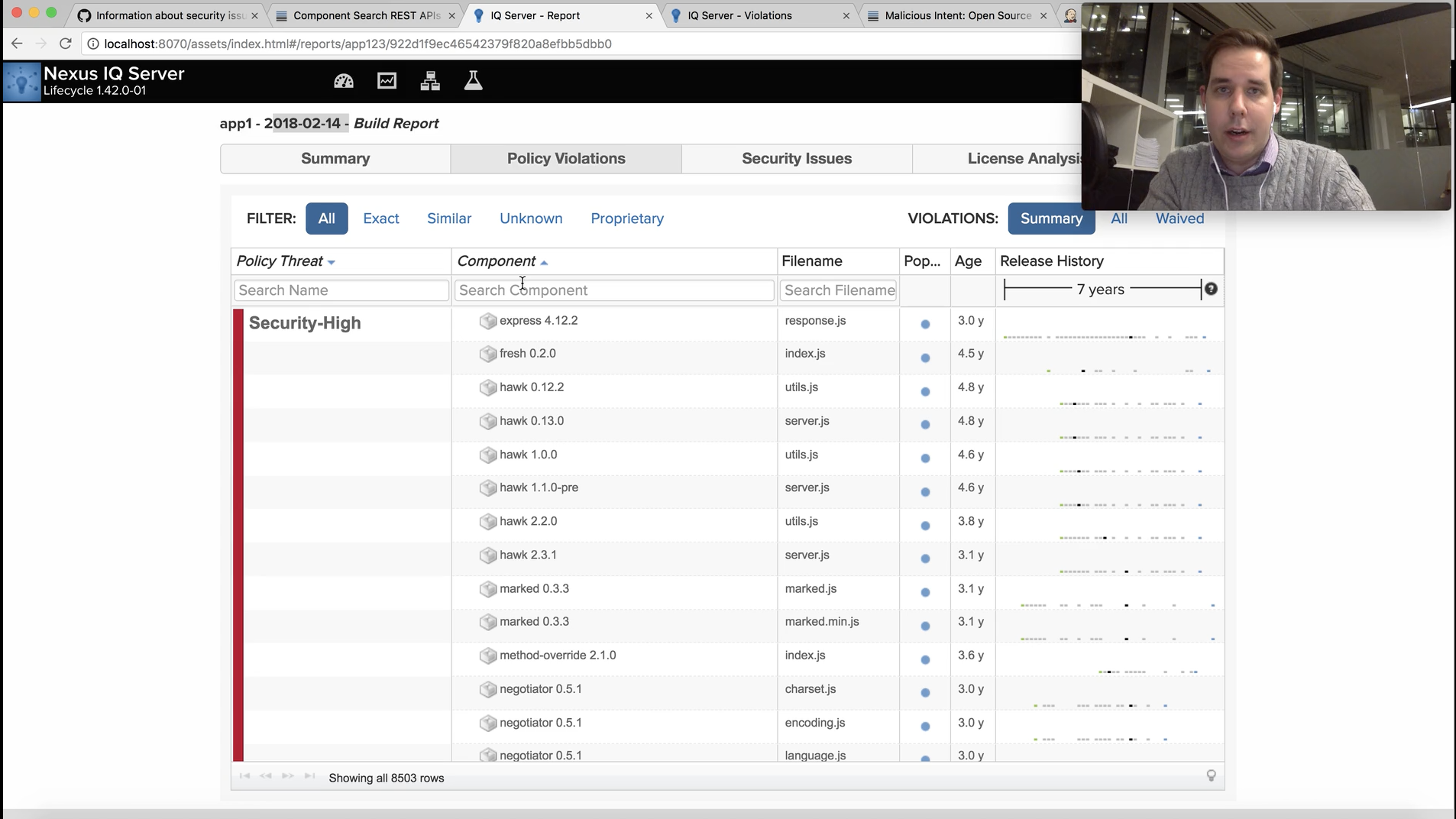Toggle the Component column sort arrow
1456x819 pixels.
tap(544, 261)
